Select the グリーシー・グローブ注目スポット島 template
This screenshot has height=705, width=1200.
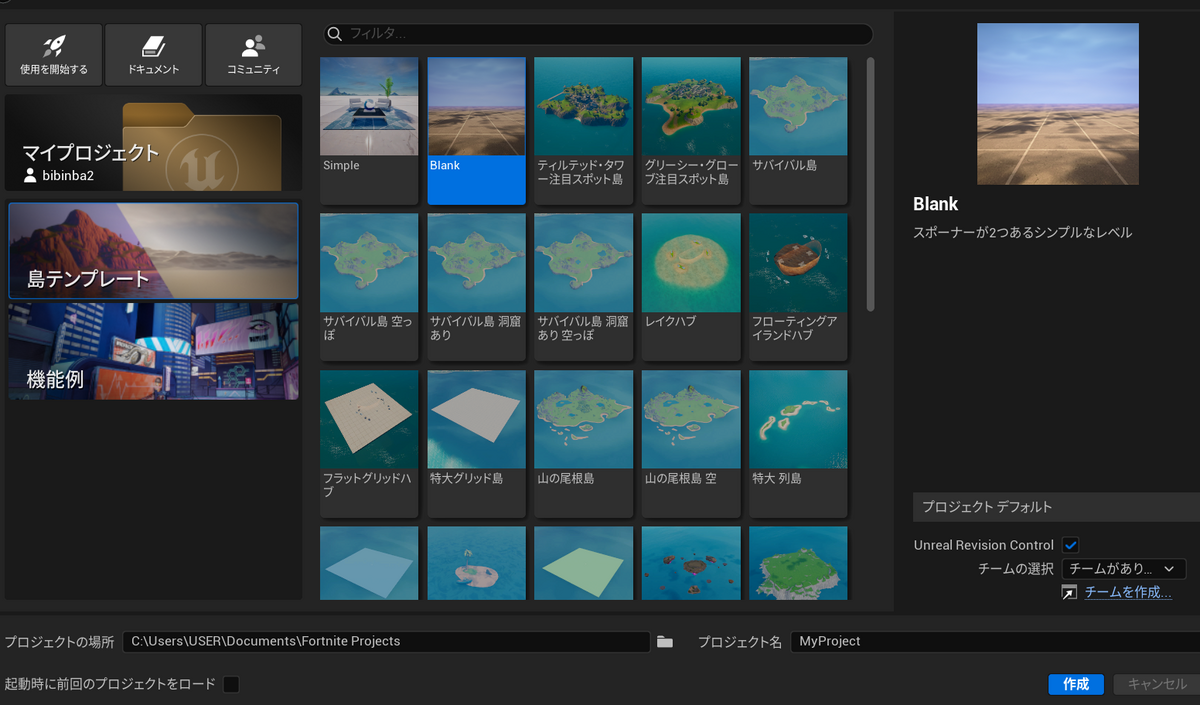click(x=691, y=131)
